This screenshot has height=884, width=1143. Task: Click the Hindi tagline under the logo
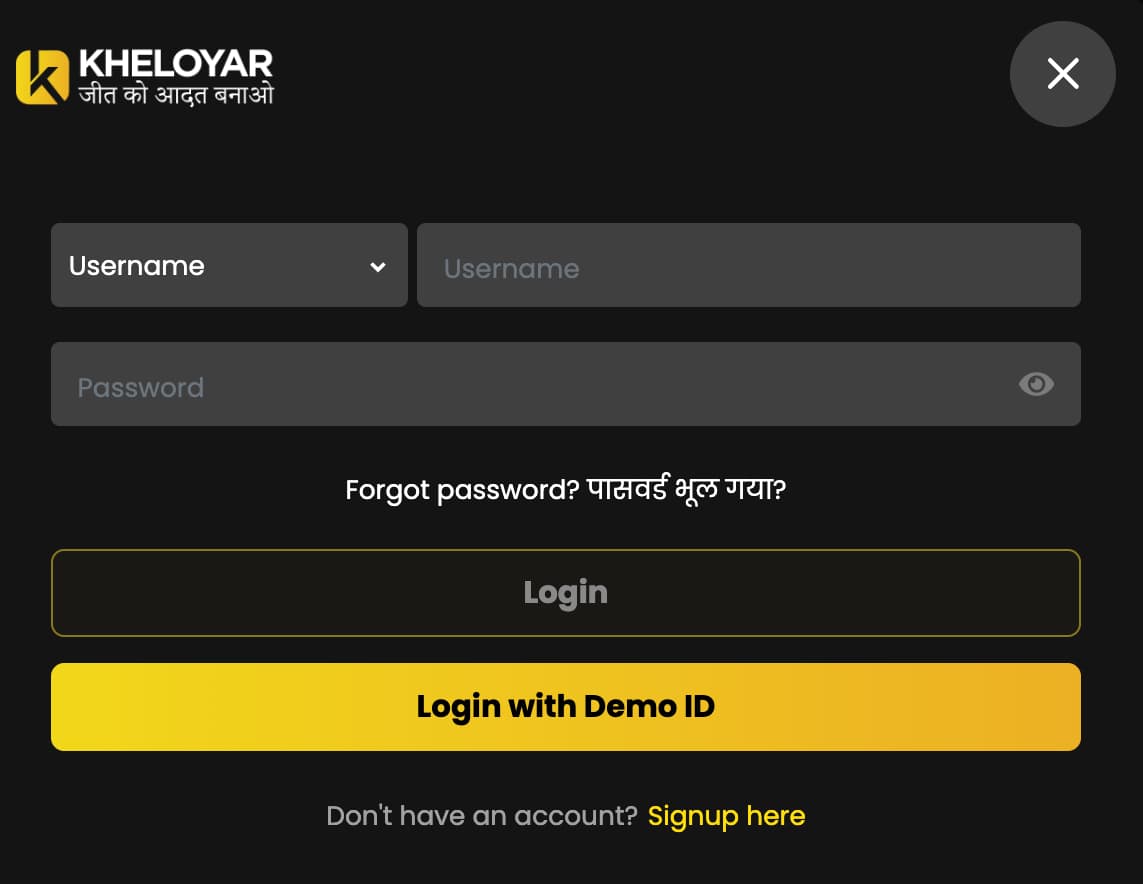tap(175, 96)
